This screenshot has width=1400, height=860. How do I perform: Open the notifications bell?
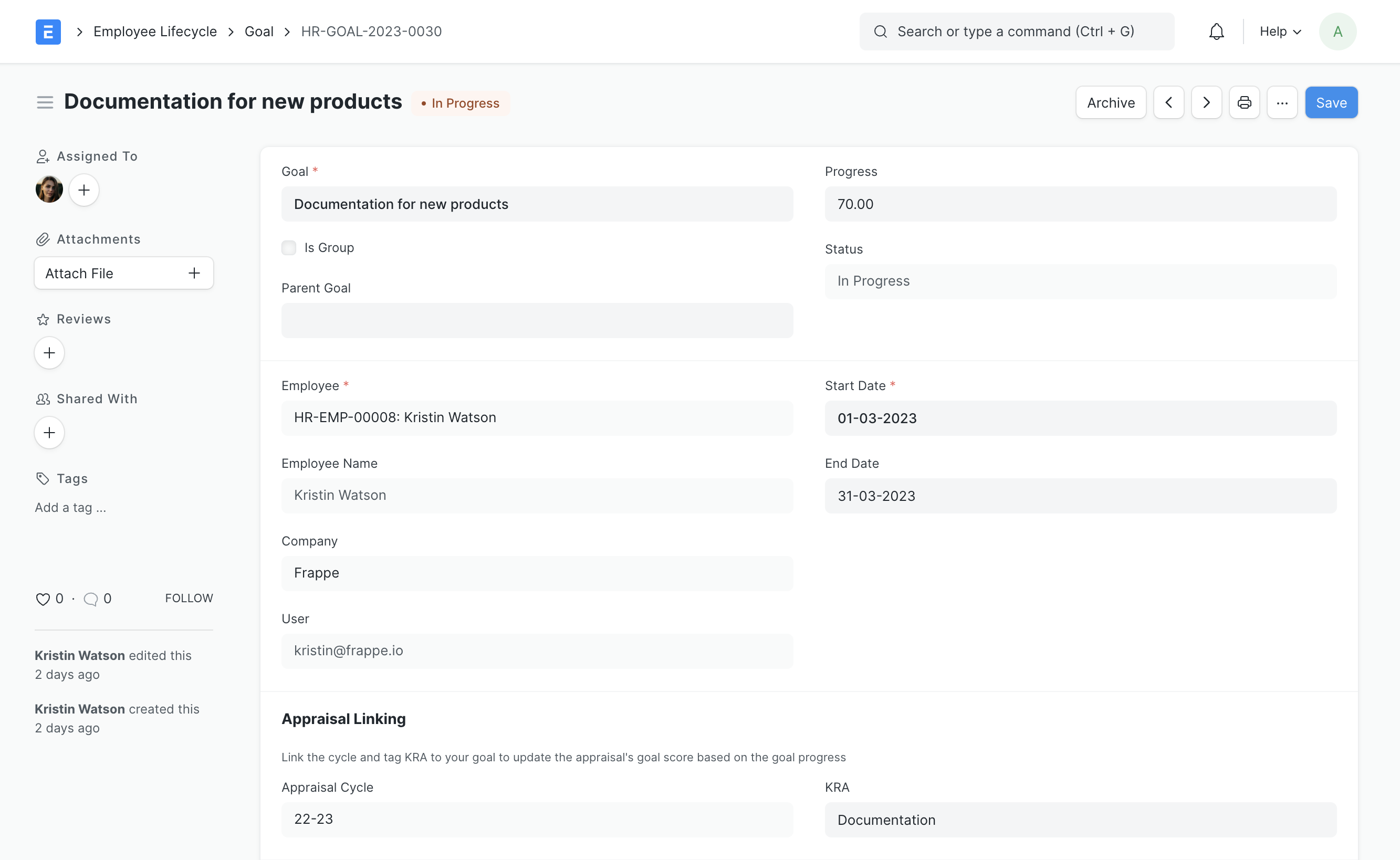[1216, 32]
